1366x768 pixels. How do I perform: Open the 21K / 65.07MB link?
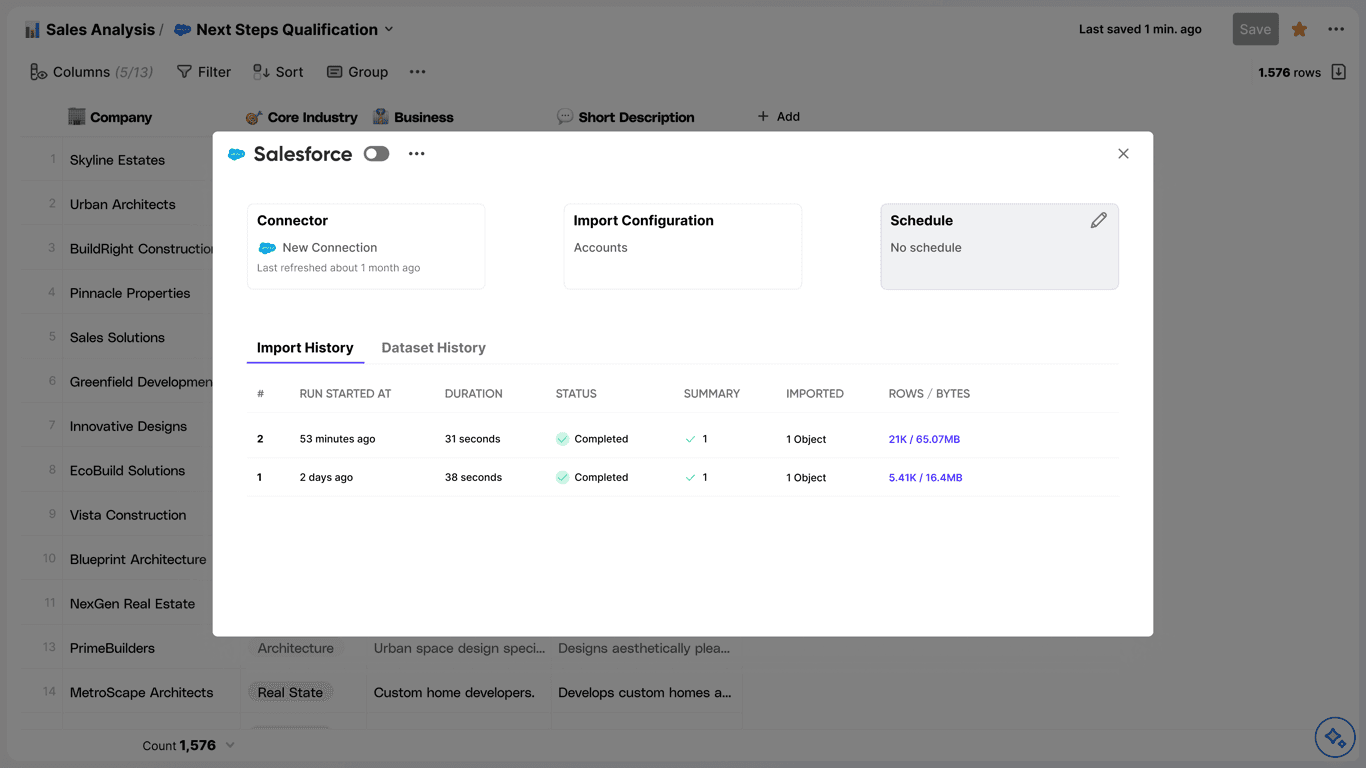[924, 439]
